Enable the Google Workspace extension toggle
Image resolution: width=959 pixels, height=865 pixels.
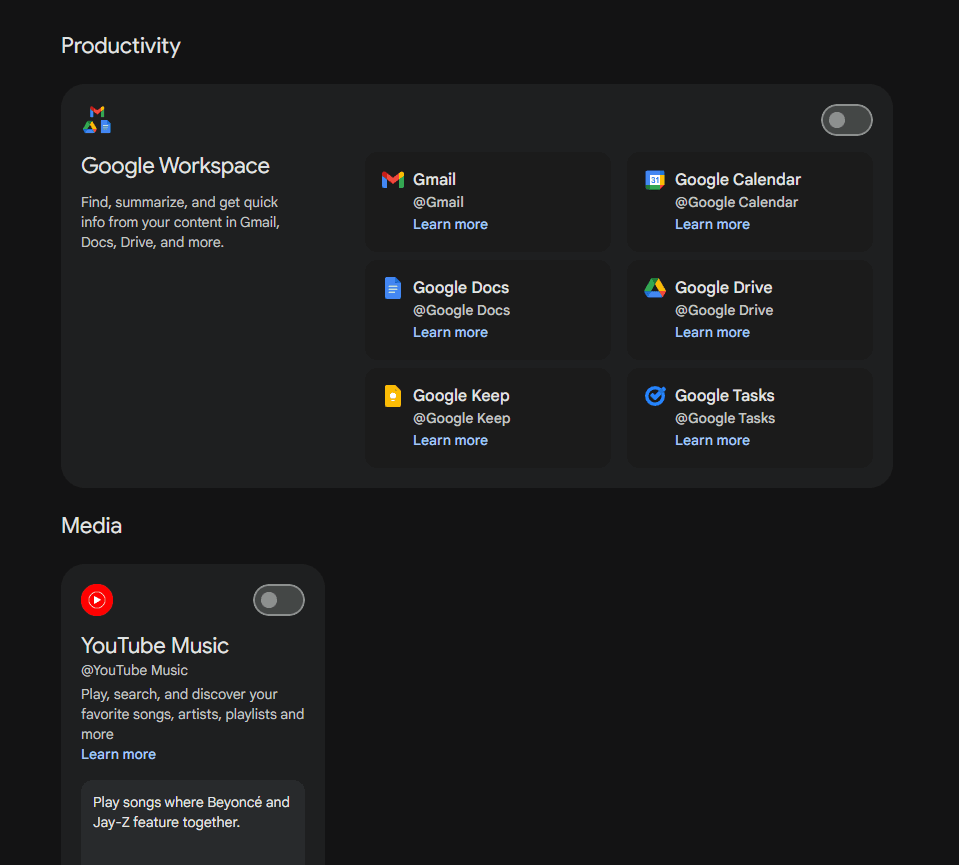tap(846, 120)
